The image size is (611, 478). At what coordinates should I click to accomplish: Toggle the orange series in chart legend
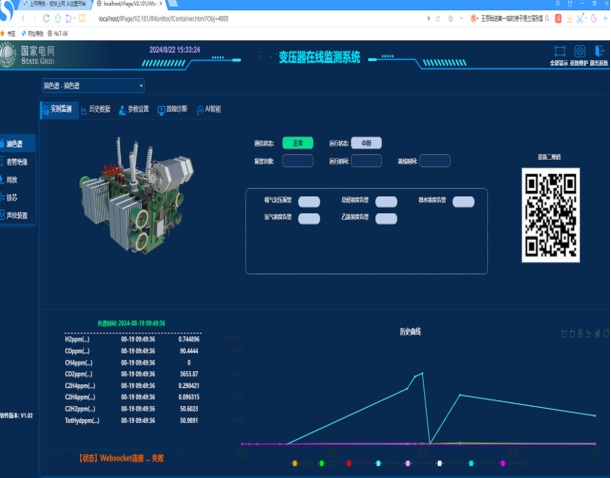click(x=294, y=463)
